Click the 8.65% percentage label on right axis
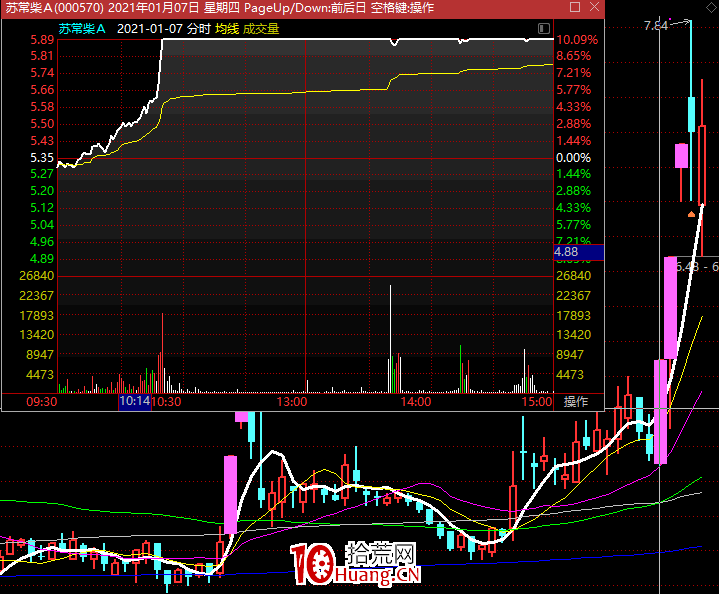The image size is (719, 594). (x=573, y=56)
